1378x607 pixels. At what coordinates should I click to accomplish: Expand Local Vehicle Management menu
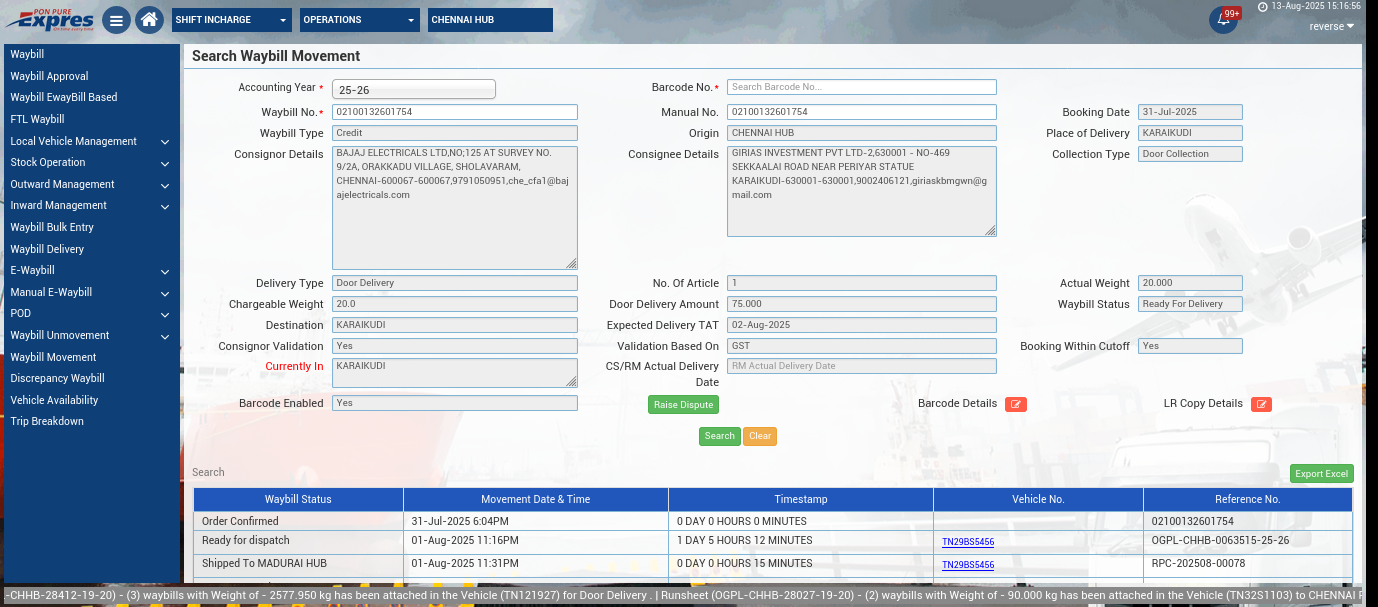click(89, 141)
